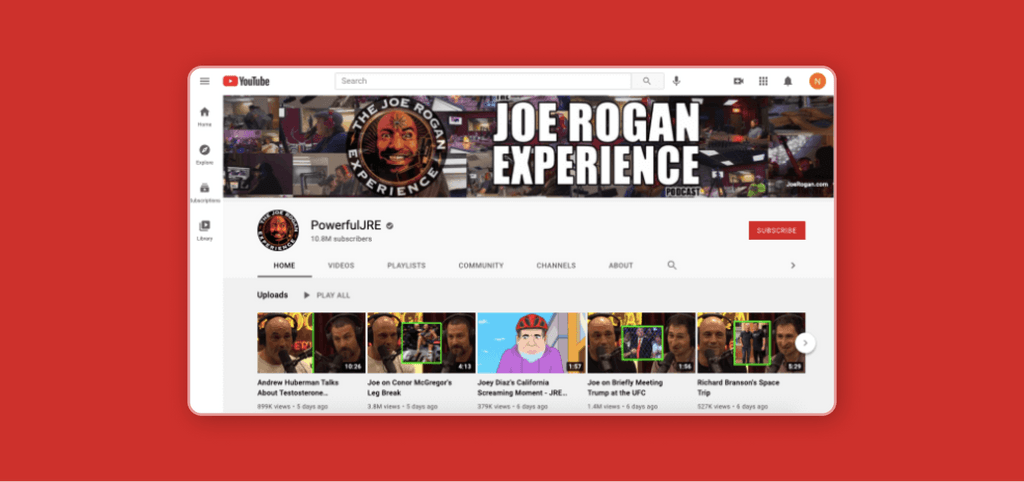
Task: Open the hamburger guide menu
Action: [x=204, y=81]
